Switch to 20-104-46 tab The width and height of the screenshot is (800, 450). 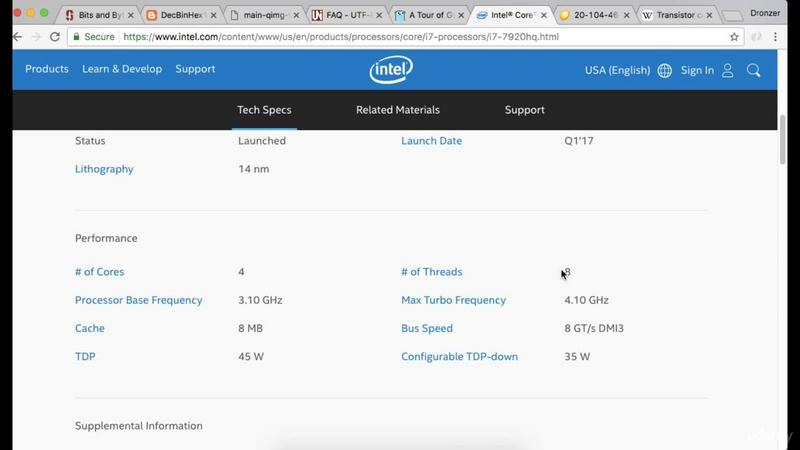pos(593,15)
